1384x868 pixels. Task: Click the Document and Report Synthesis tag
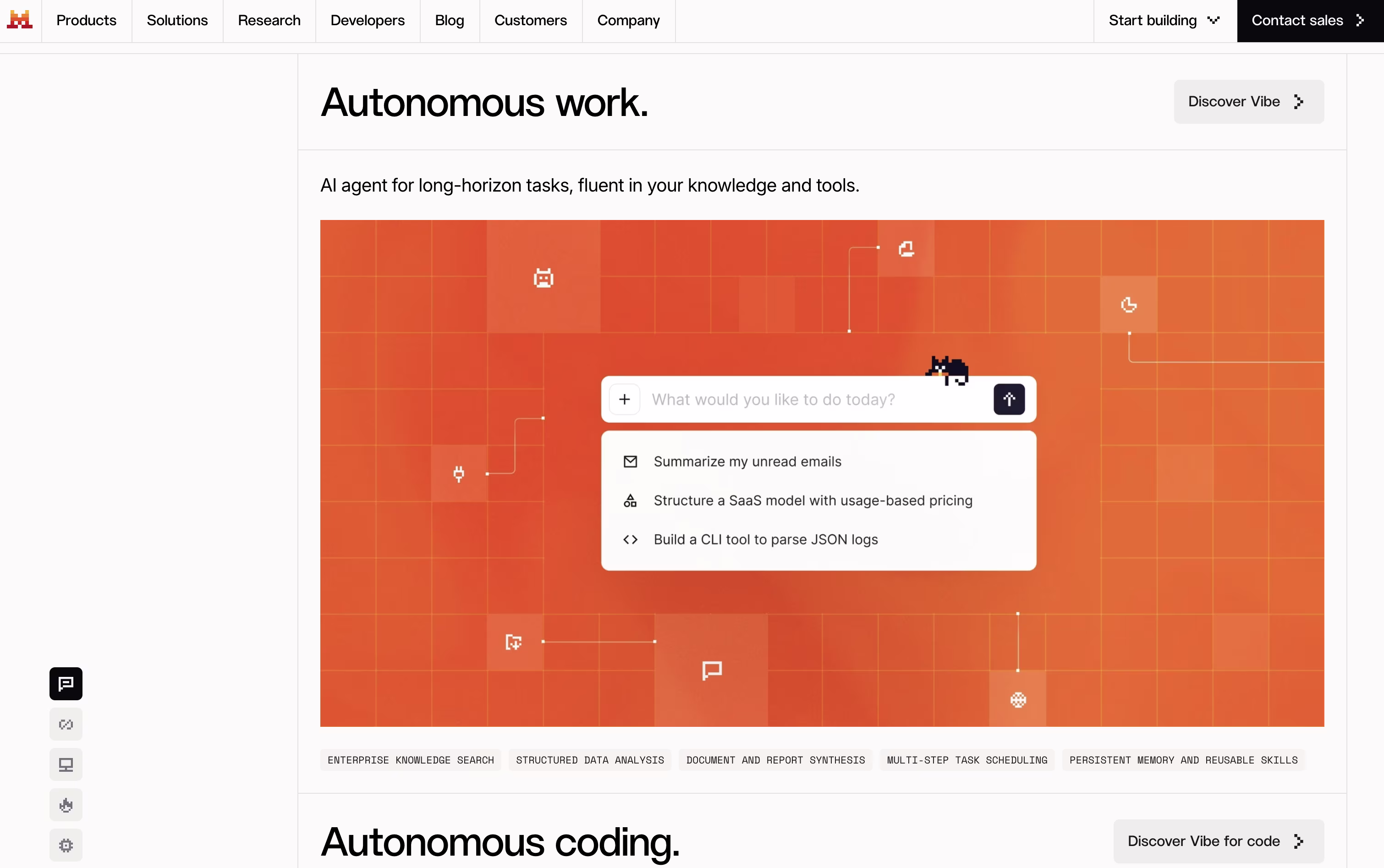[775, 760]
